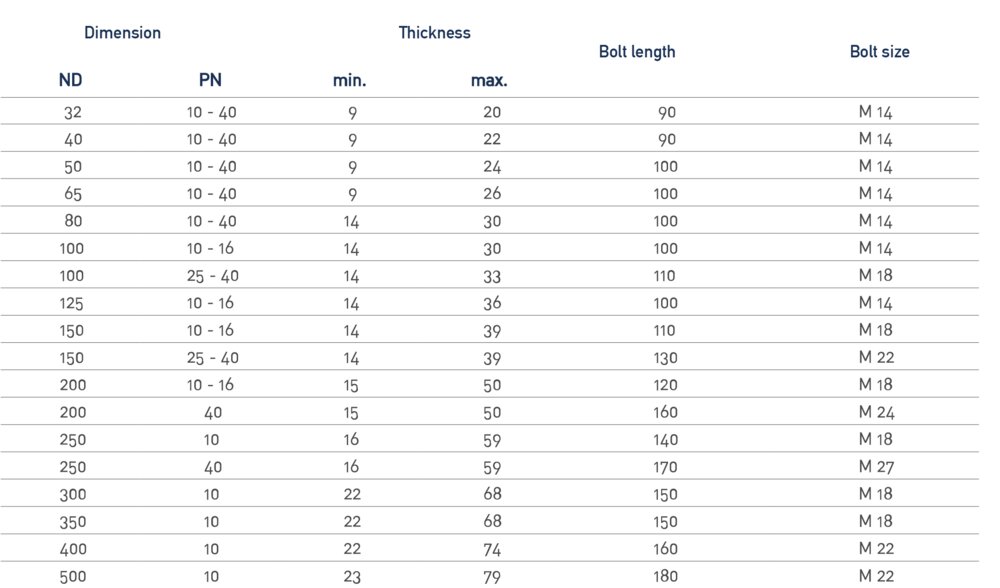The height and width of the screenshot is (588, 1000).
Task: Click the bolt length value 180
Action: tap(665, 576)
